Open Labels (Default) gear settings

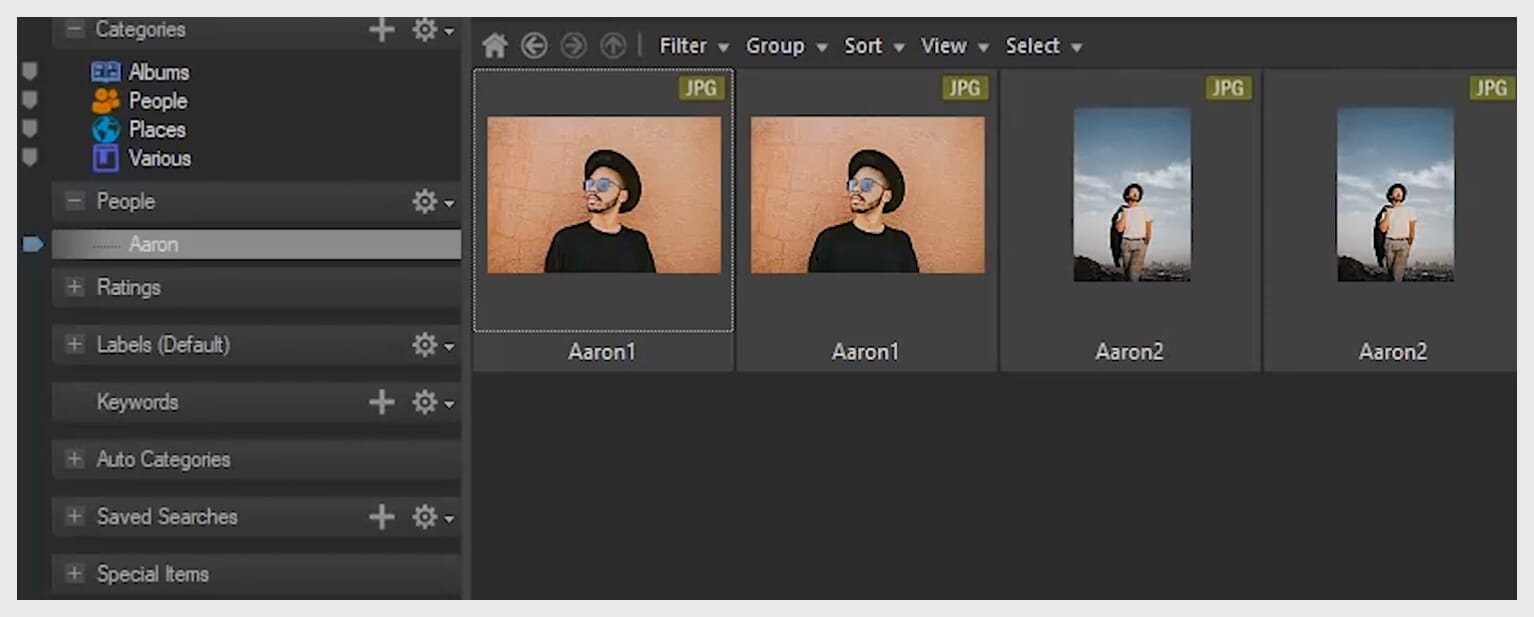(433, 345)
